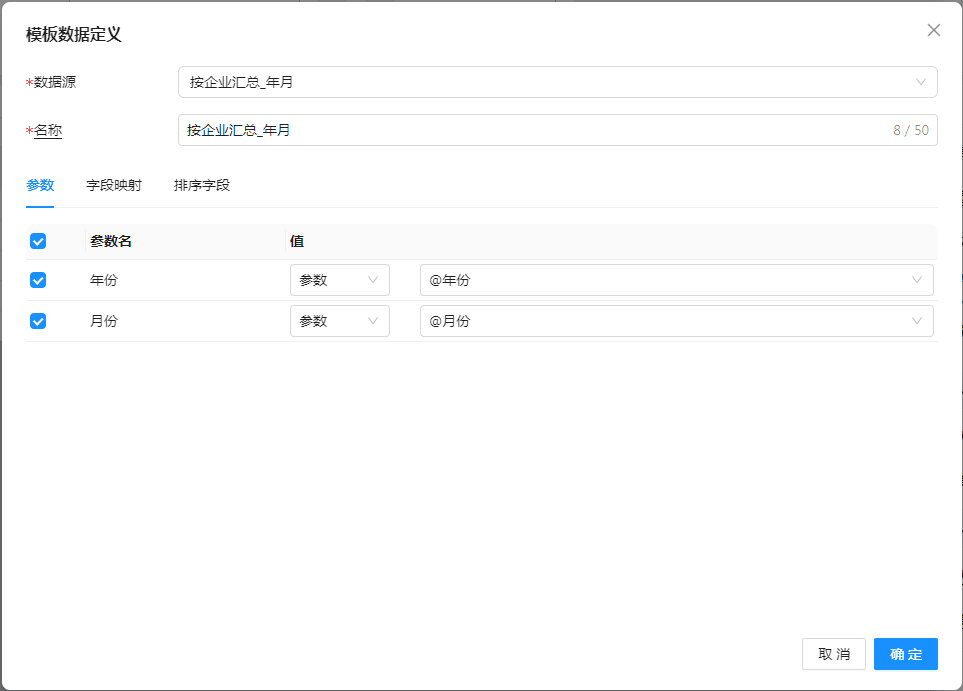Click the 年份 parameter name cell
This screenshot has width=963, height=691.
pos(104,280)
